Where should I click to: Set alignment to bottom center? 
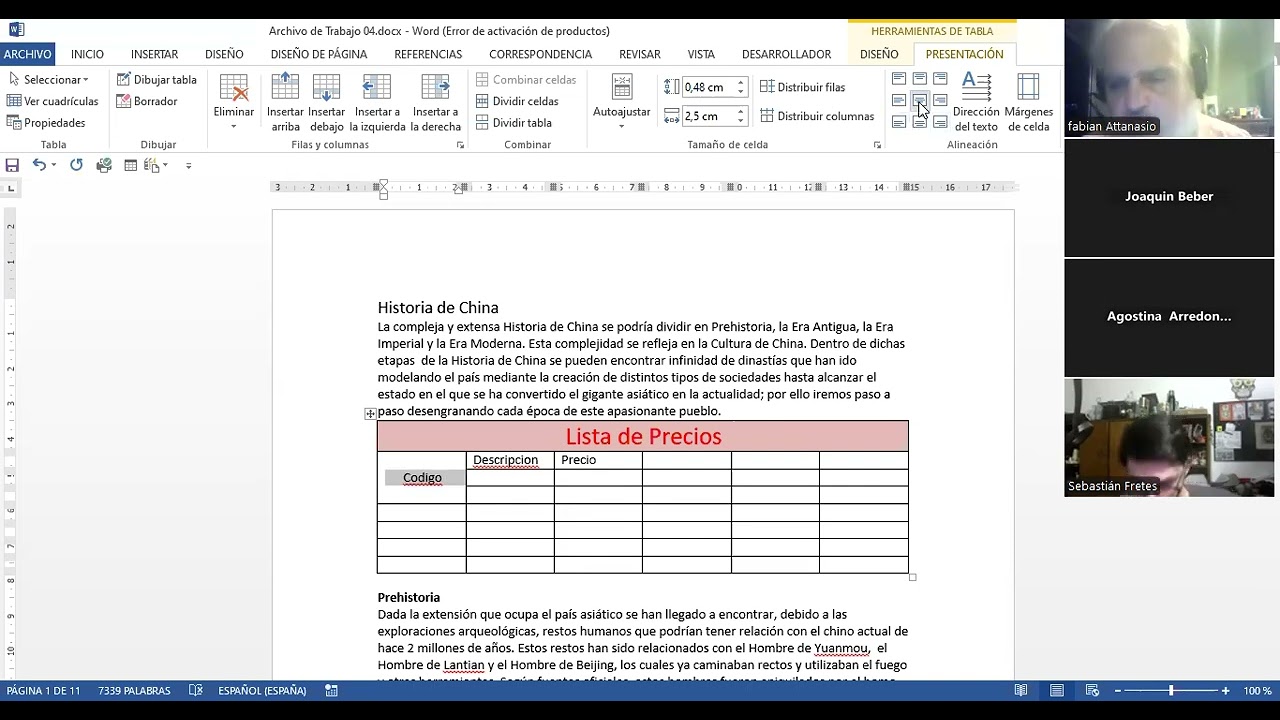(x=919, y=122)
